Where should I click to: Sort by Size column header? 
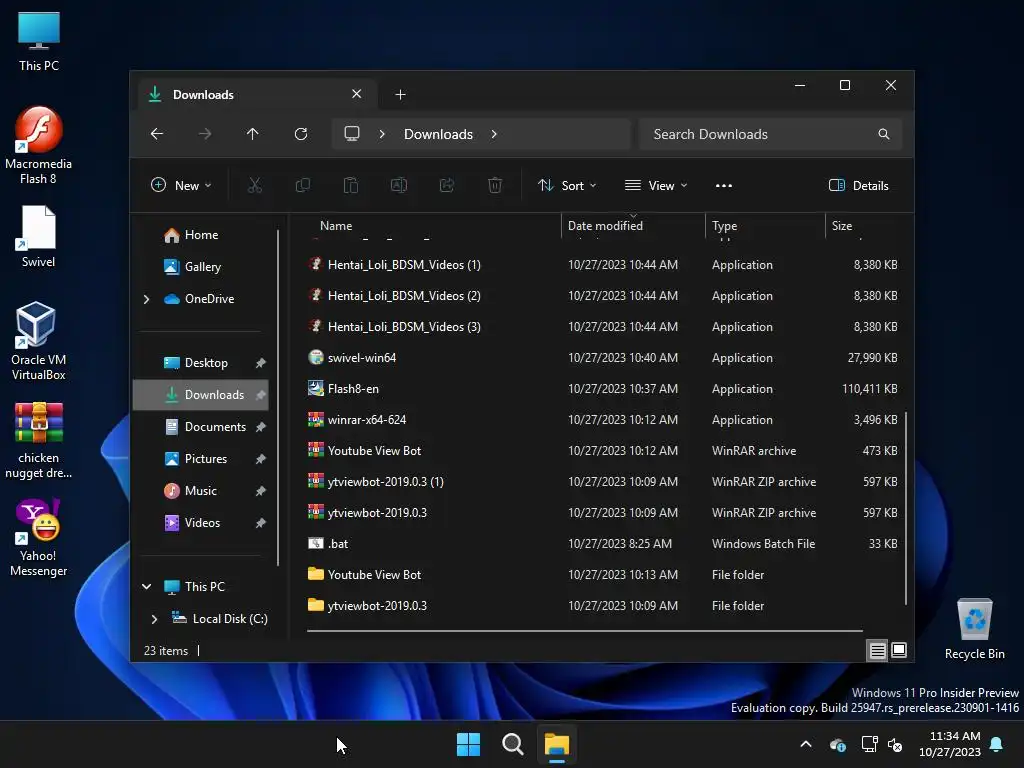pos(842,226)
